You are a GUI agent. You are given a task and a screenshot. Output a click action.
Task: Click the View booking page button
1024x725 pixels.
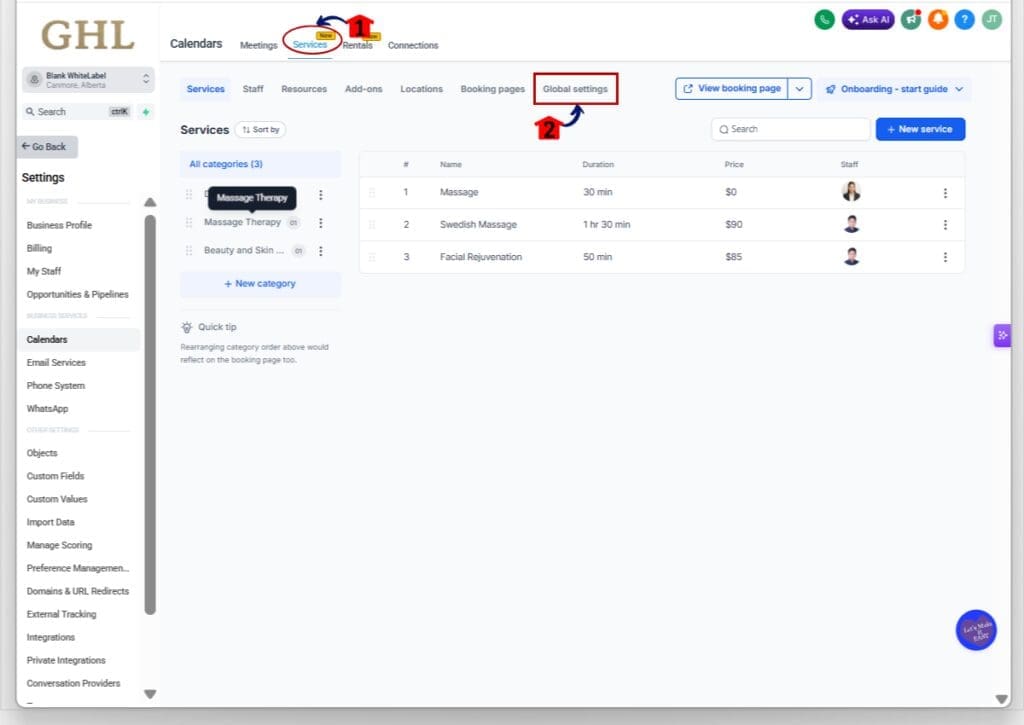click(x=731, y=89)
